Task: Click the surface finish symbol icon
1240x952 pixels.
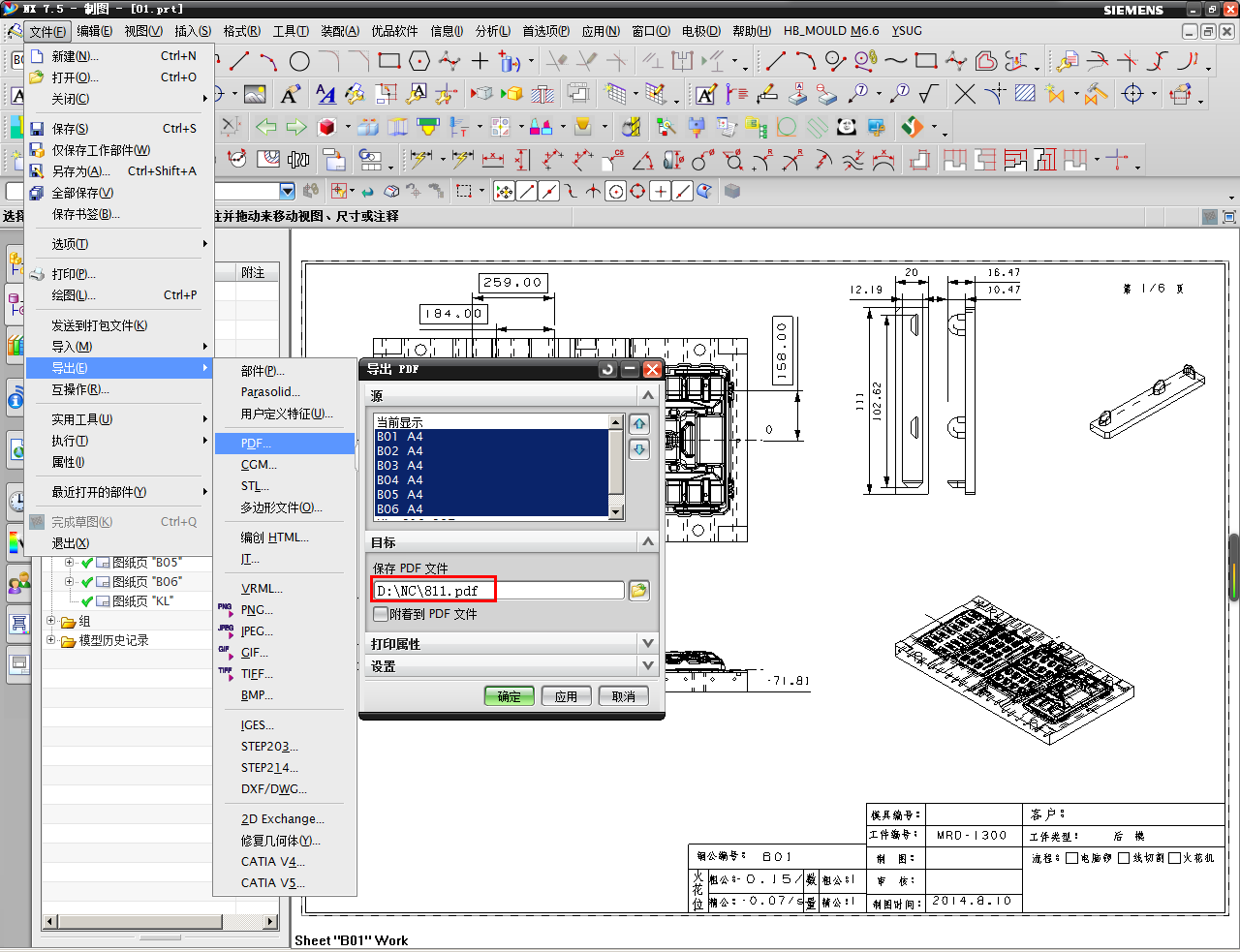Action: tap(929, 94)
